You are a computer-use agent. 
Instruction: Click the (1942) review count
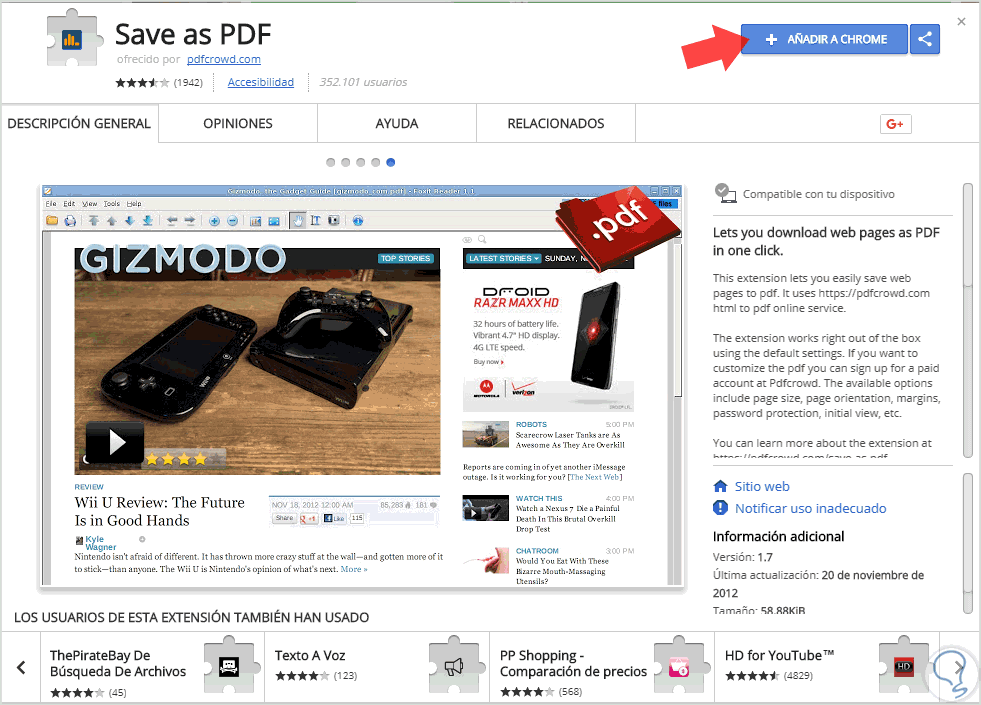point(188,83)
